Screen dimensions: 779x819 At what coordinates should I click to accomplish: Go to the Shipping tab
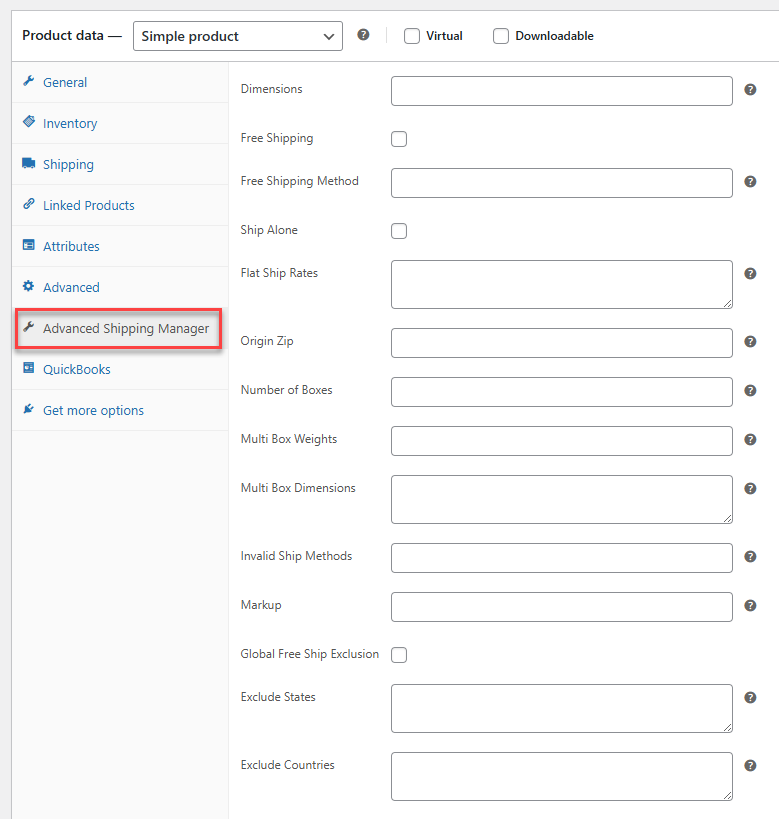coord(120,164)
